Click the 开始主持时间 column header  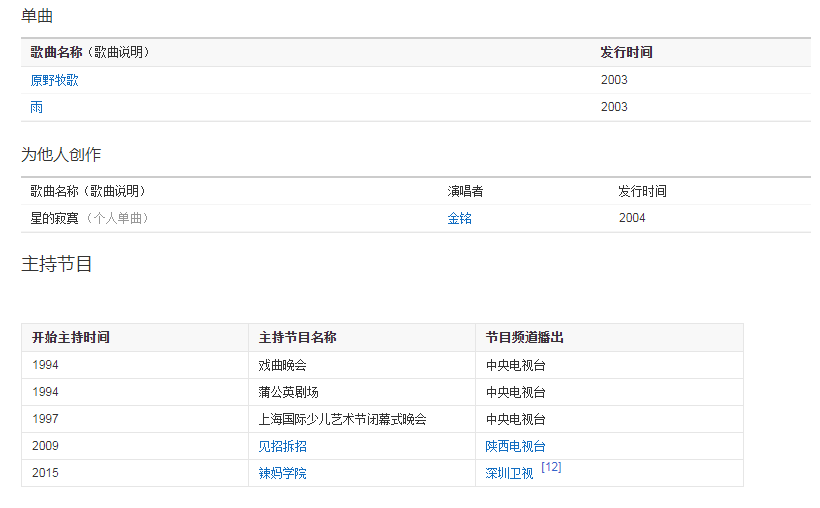71,338
